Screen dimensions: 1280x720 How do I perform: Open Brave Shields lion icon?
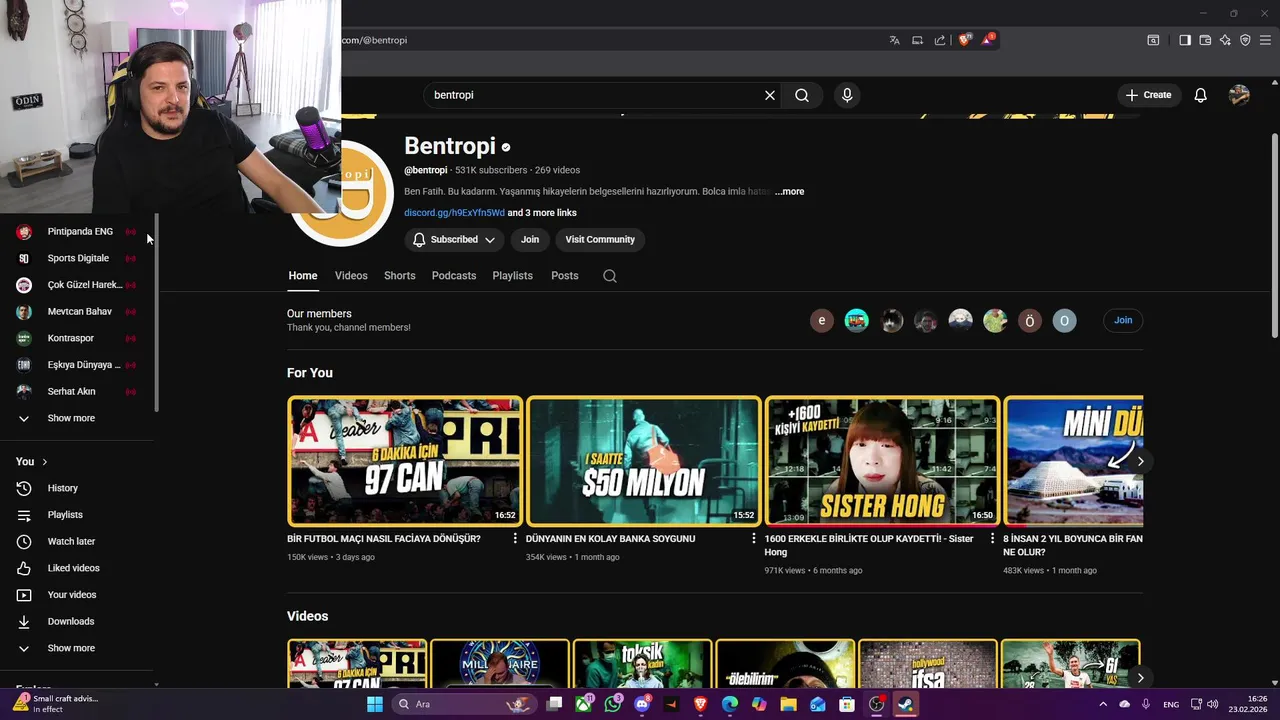[x=965, y=40]
